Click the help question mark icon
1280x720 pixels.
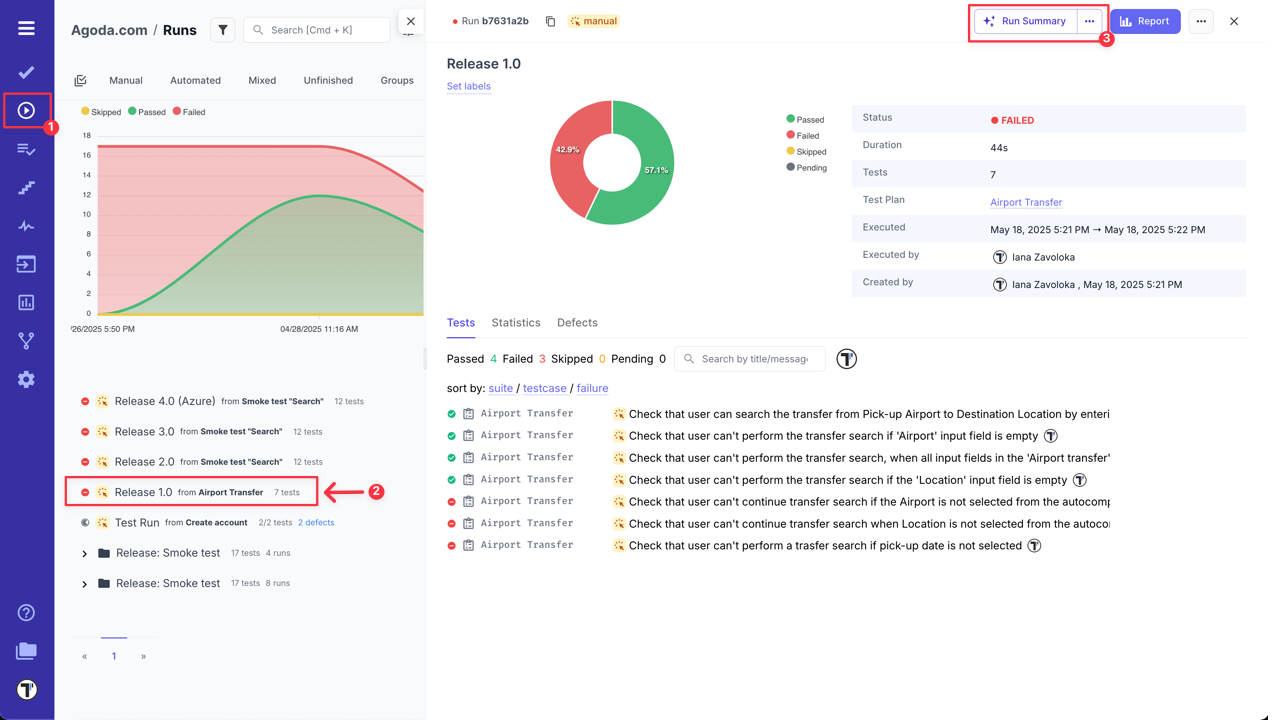[x=26, y=612]
